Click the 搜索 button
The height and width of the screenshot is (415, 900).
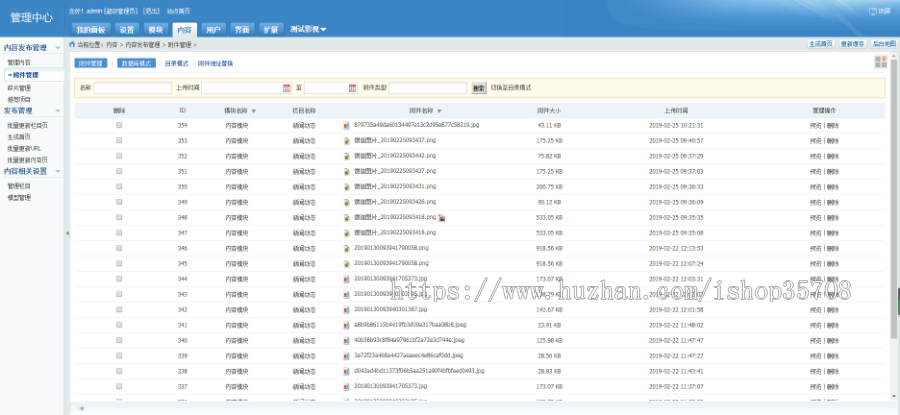coord(478,88)
